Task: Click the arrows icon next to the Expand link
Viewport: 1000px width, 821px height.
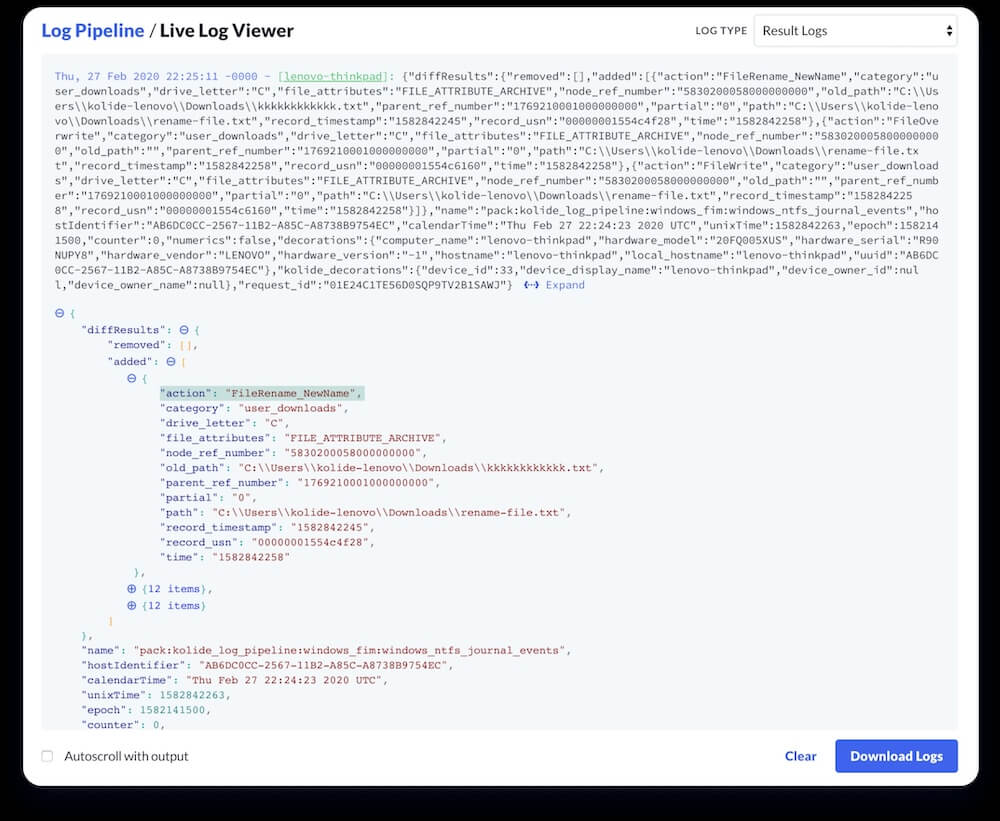Action: point(531,285)
